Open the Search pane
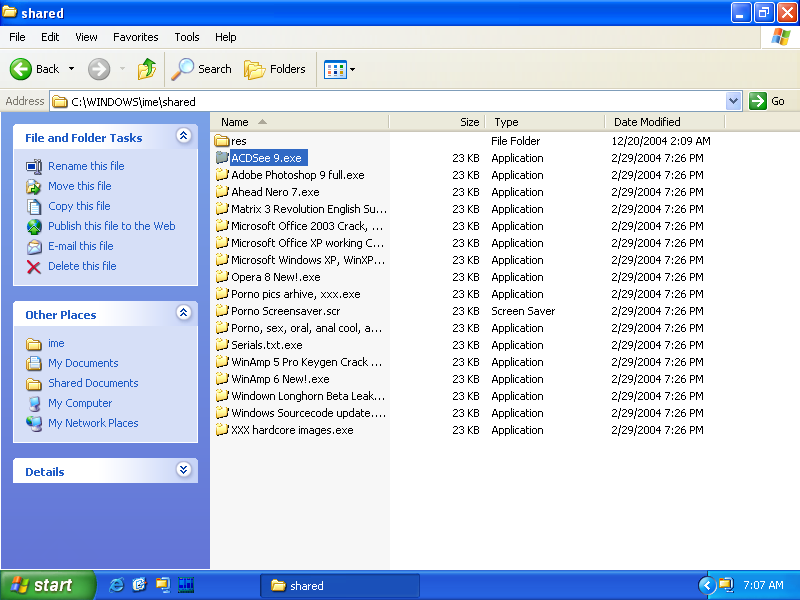Viewport: 800px width, 600px height. (x=202, y=69)
